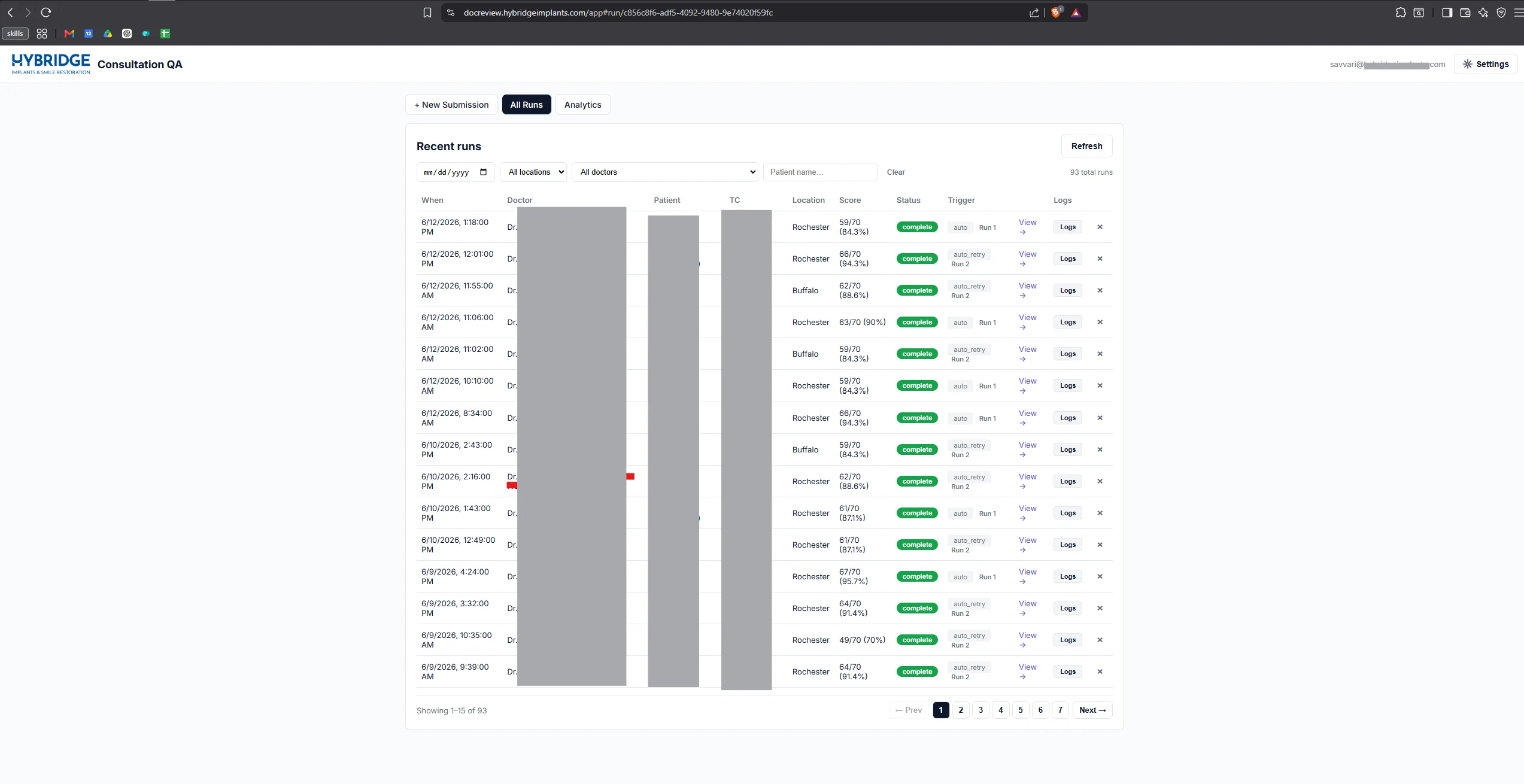
Task: Open the All locations dropdown
Action: pyautogui.click(x=533, y=172)
